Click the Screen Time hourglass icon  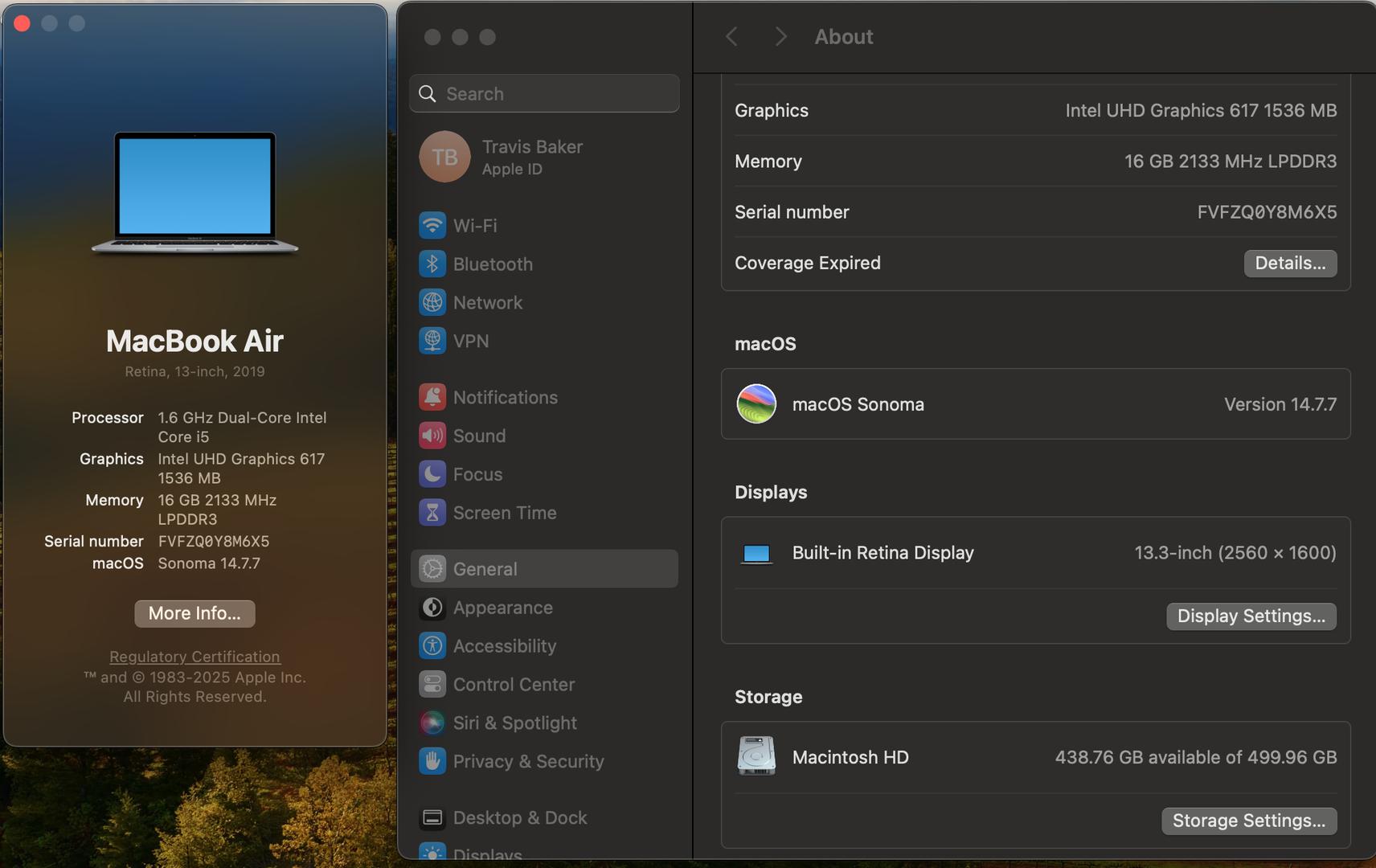pos(432,513)
